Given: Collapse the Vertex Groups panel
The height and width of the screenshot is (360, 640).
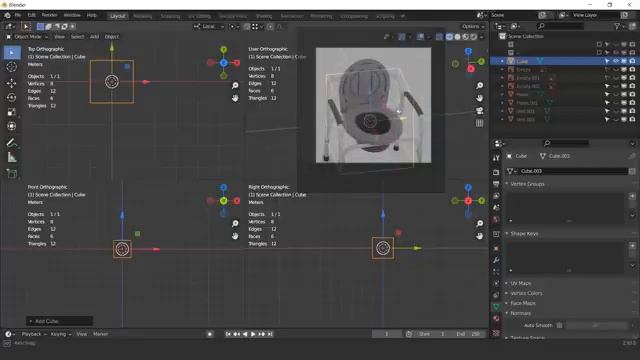Looking at the screenshot, I should click(527, 184).
